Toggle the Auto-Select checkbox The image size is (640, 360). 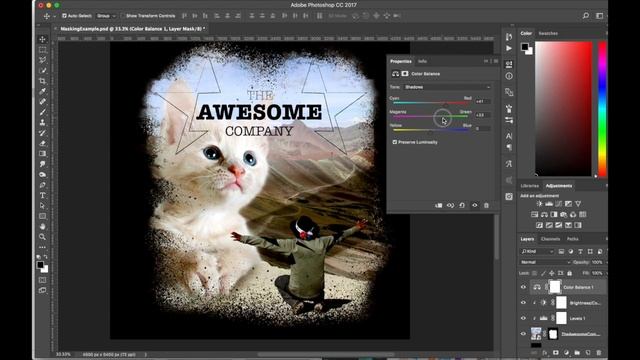64,16
